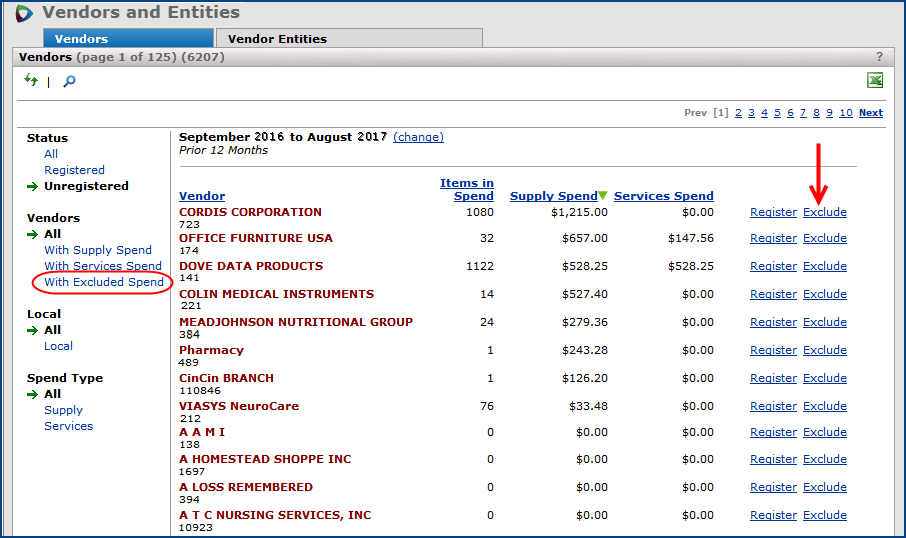
Task: Exclude CORDIS CORPORATION from spend
Action: tap(824, 212)
